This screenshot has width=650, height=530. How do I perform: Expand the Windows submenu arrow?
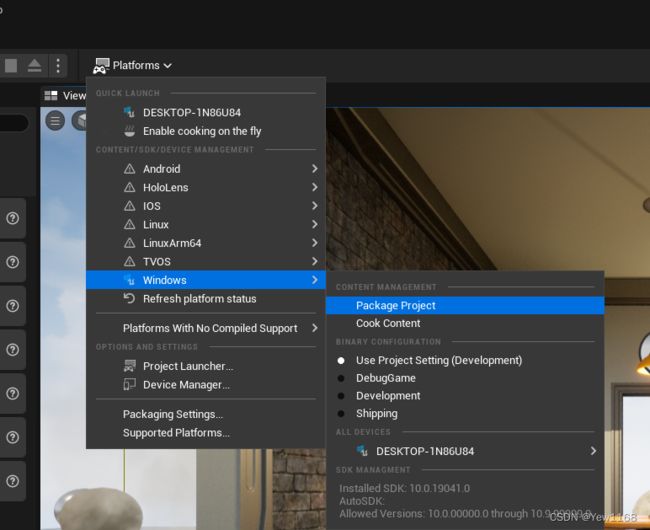(315, 280)
